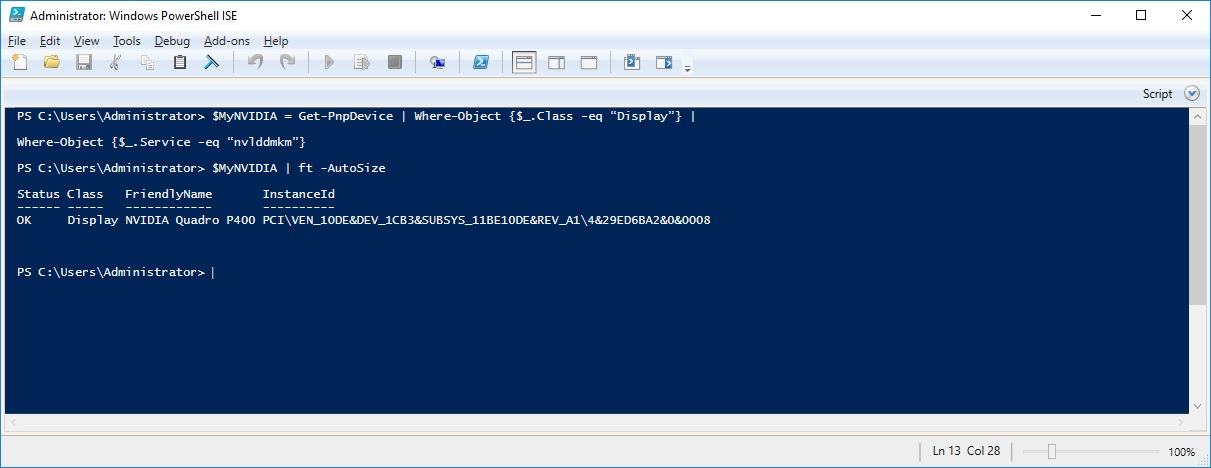Open new remote PowerShell tab
Image resolution: width=1211 pixels, height=468 pixels.
tap(437, 63)
